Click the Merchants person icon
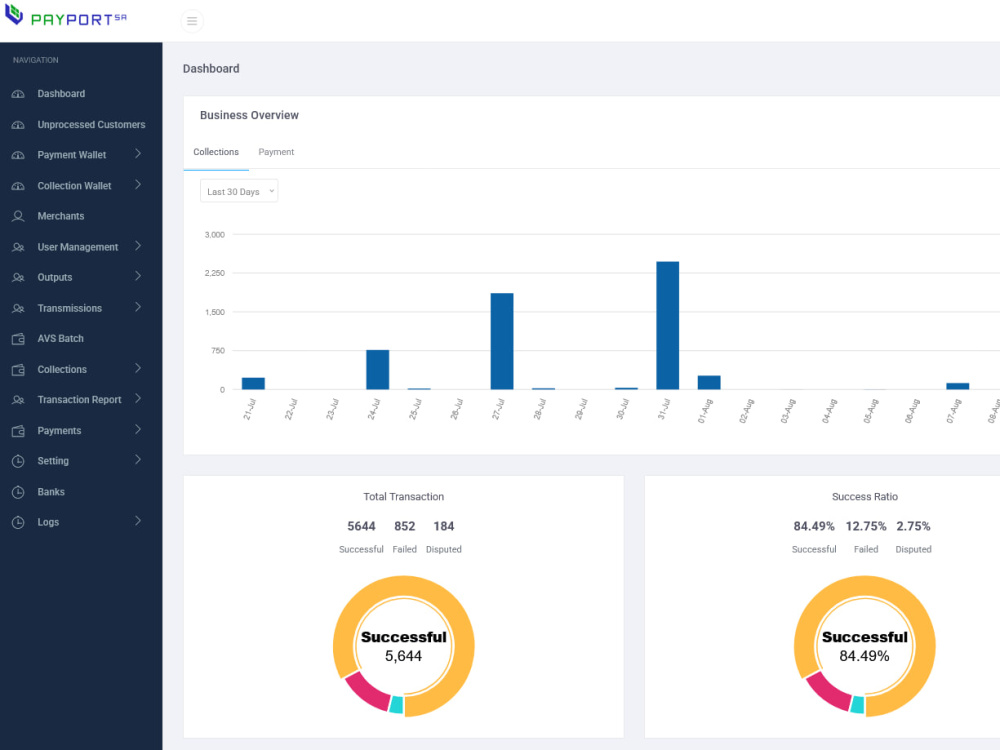1000x750 pixels. pyautogui.click(x=18, y=216)
